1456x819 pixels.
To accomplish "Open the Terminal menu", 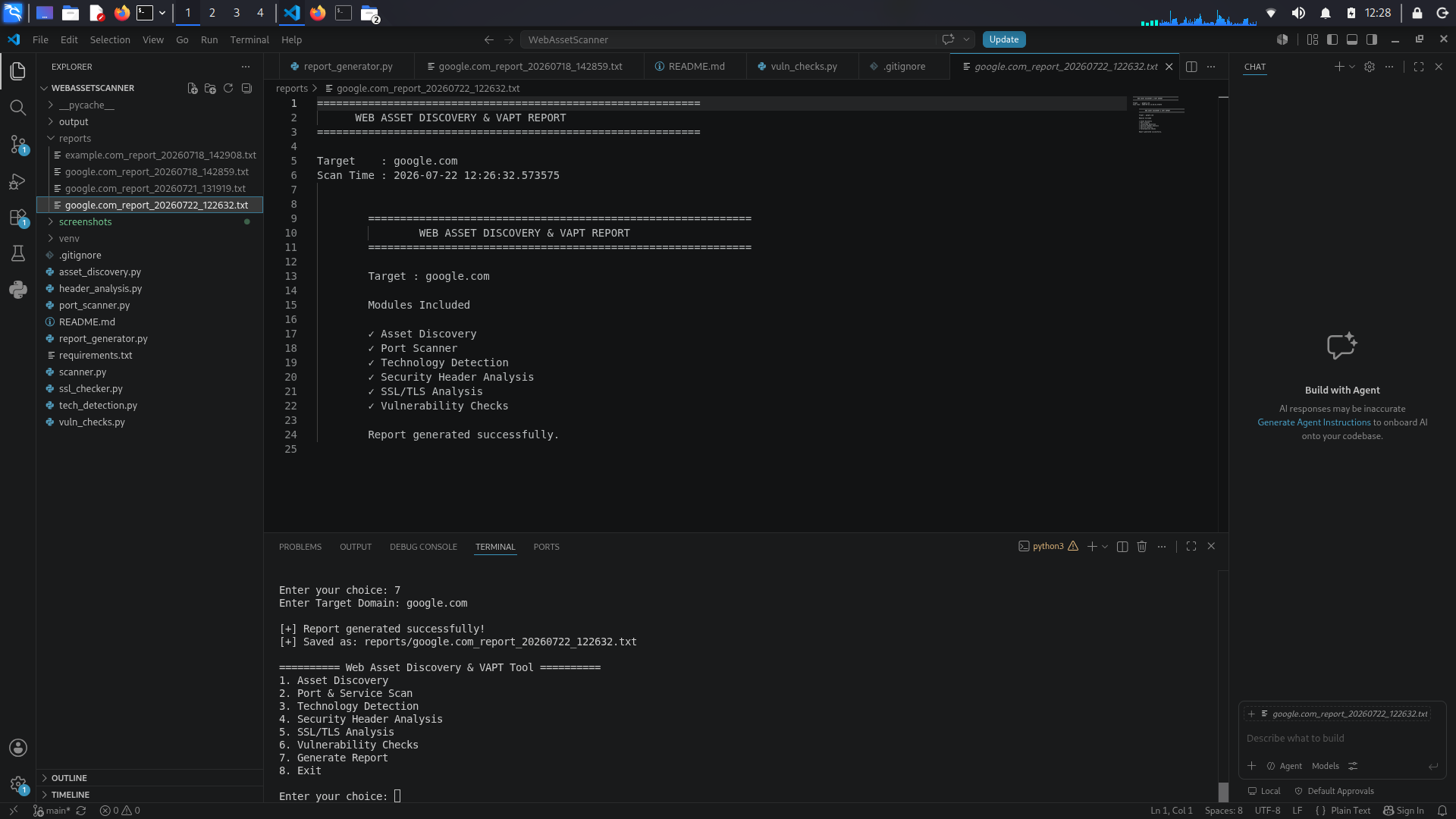I will 249,39.
